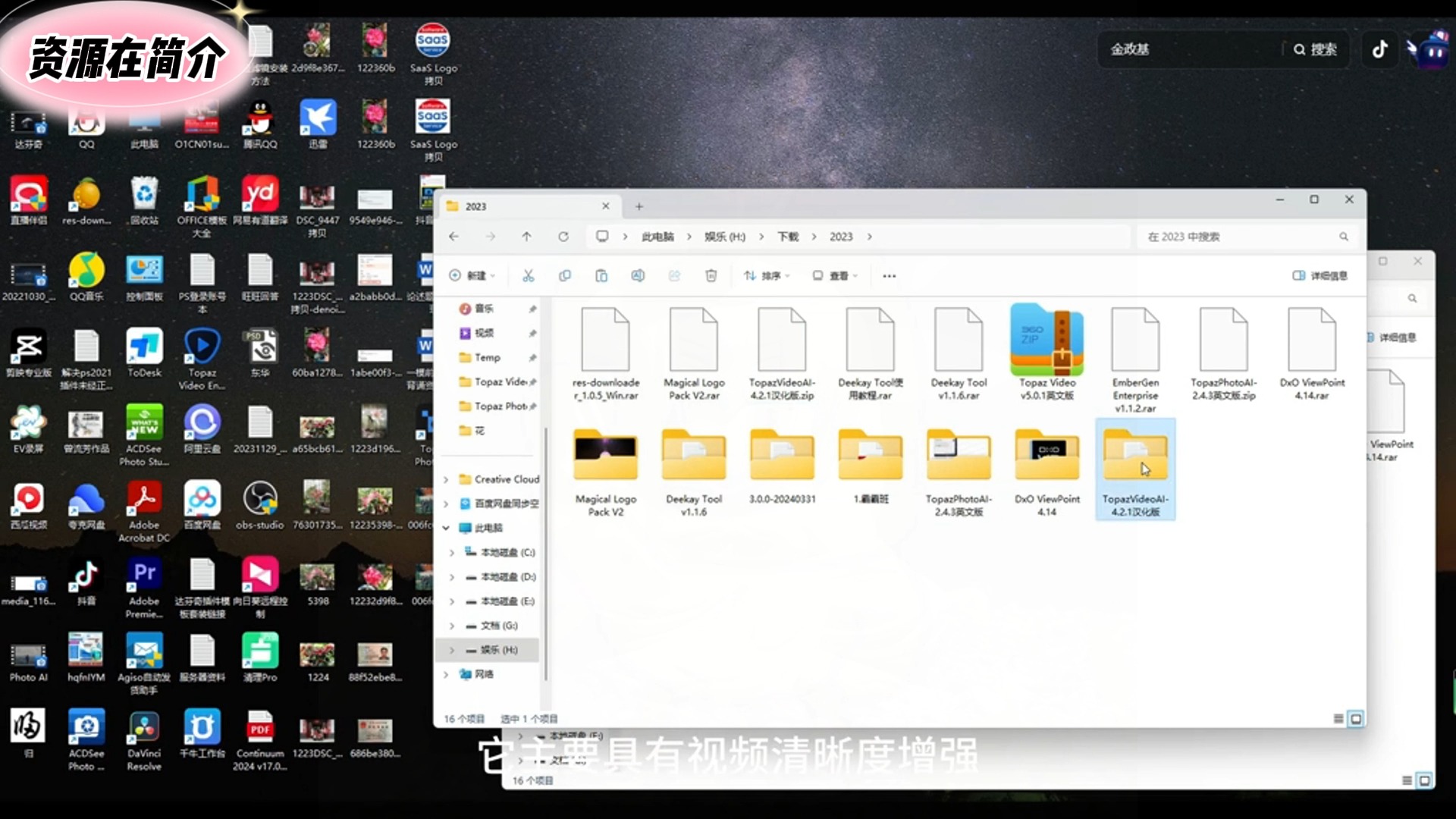
Task: Click the Paste clipboard icon in toolbar
Action: (601, 276)
